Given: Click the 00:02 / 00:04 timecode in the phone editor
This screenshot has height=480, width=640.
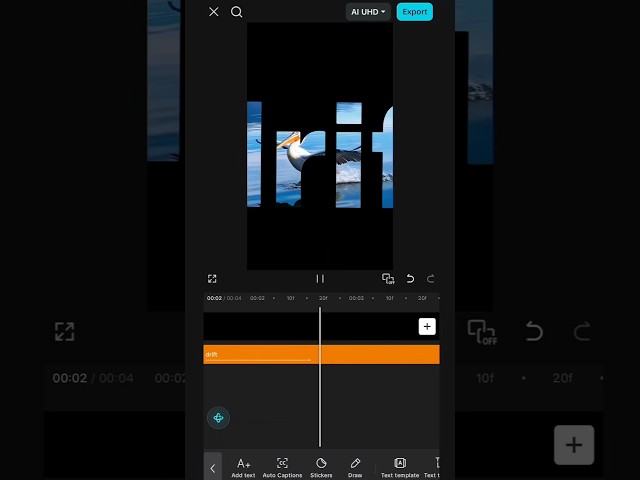Looking at the screenshot, I should click(x=224, y=298).
